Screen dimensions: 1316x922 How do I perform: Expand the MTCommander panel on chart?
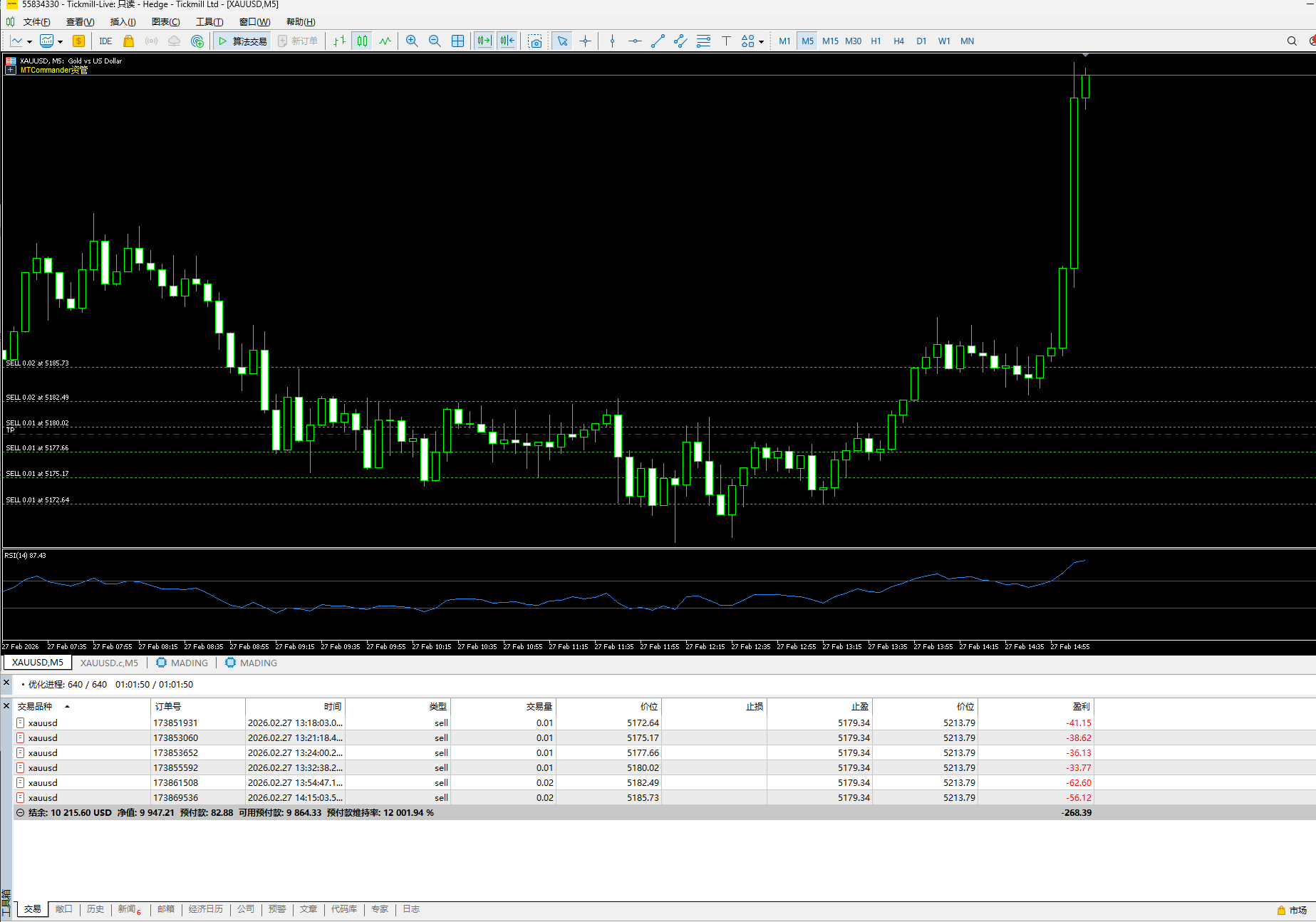(11, 71)
